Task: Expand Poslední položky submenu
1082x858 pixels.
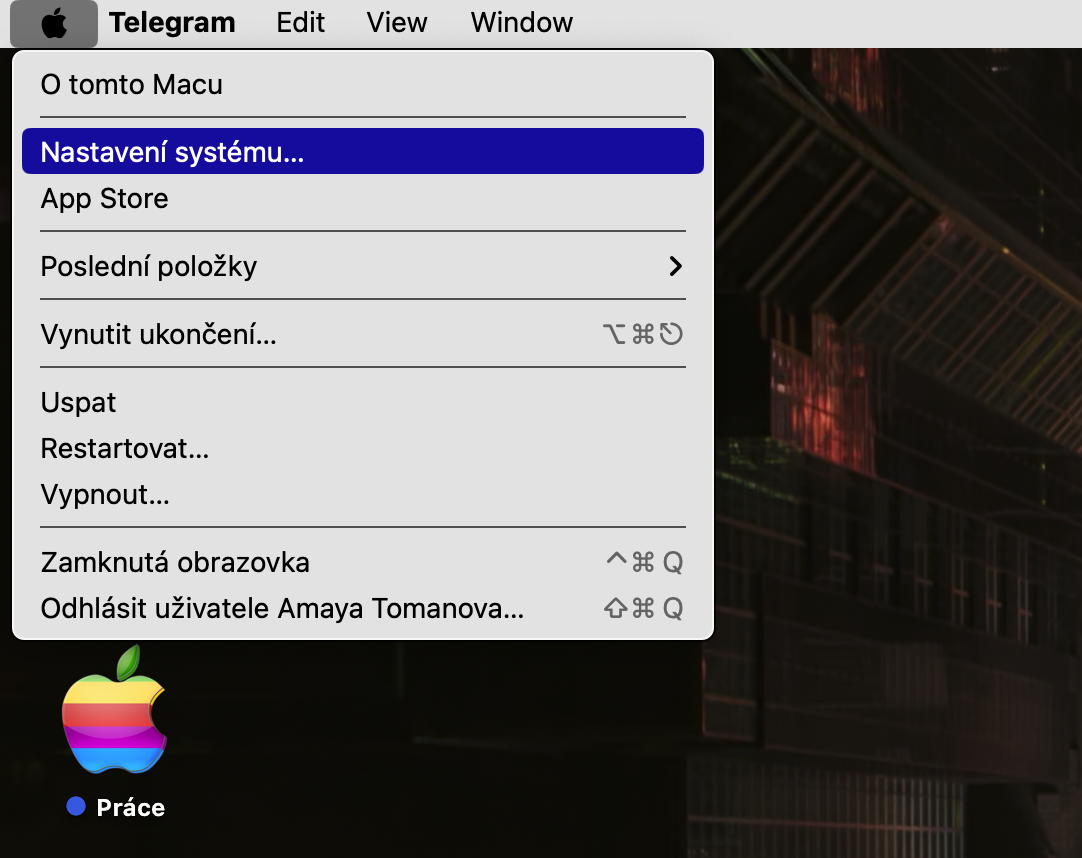Action: click(363, 266)
